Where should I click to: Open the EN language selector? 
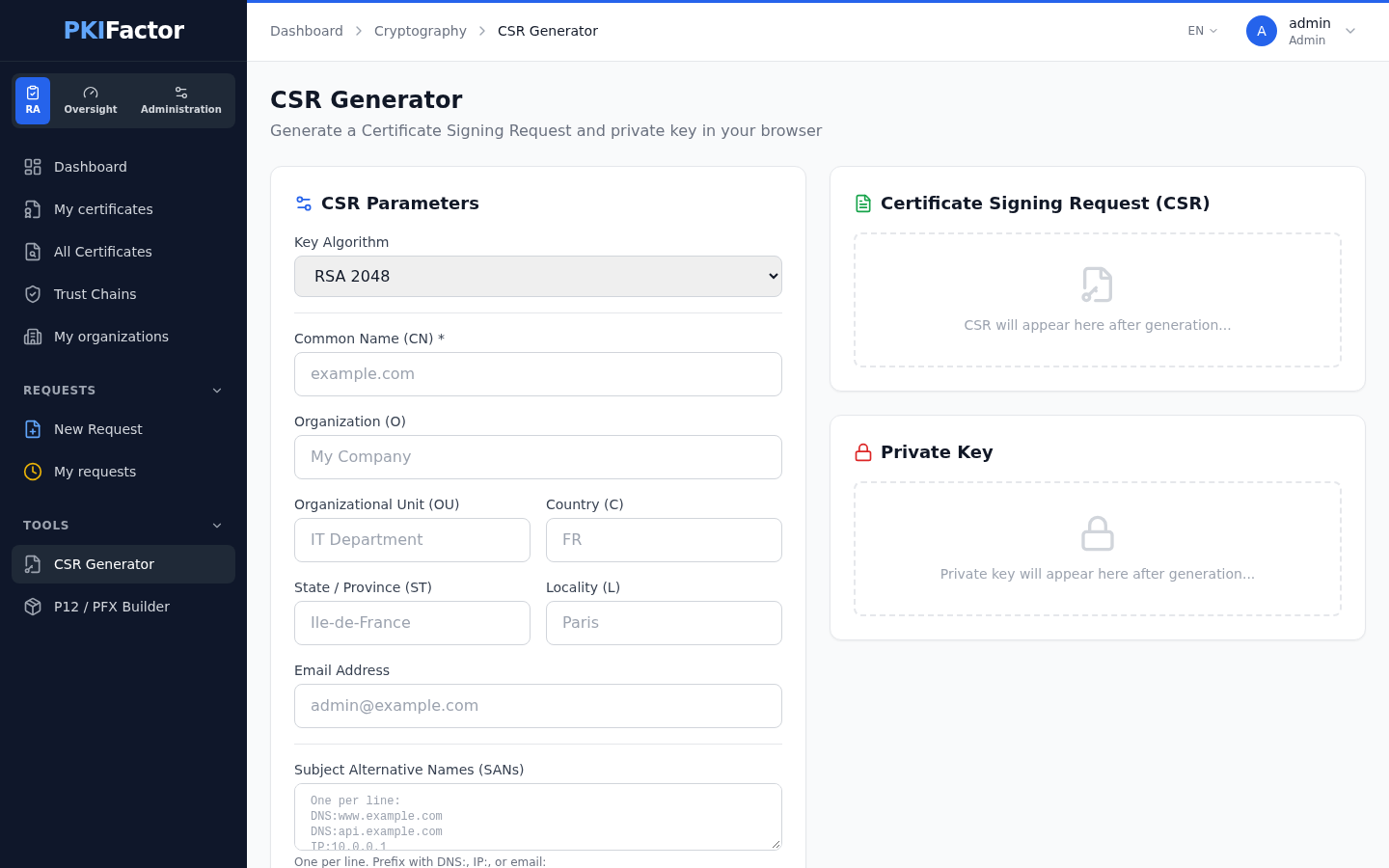pyautogui.click(x=1203, y=31)
